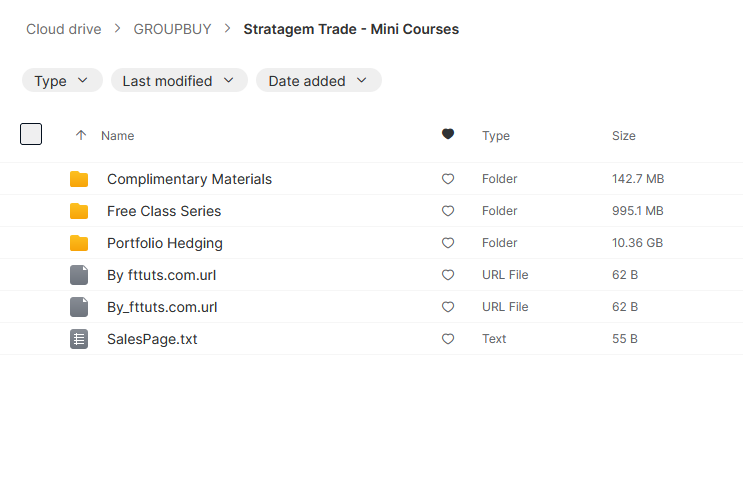Click the Complimentary Materials folder icon

click(x=79, y=179)
